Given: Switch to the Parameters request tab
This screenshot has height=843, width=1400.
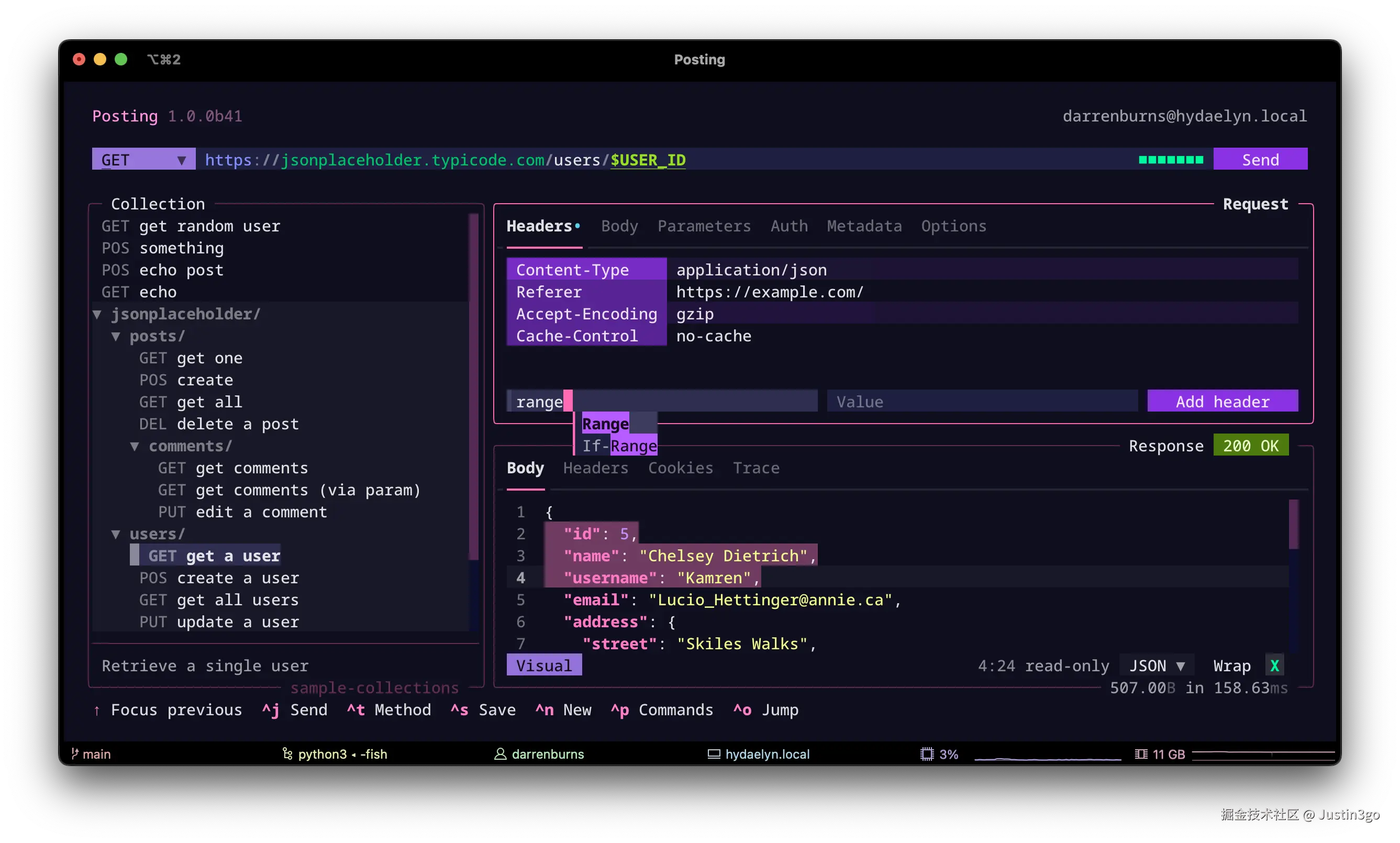Looking at the screenshot, I should [x=704, y=226].
